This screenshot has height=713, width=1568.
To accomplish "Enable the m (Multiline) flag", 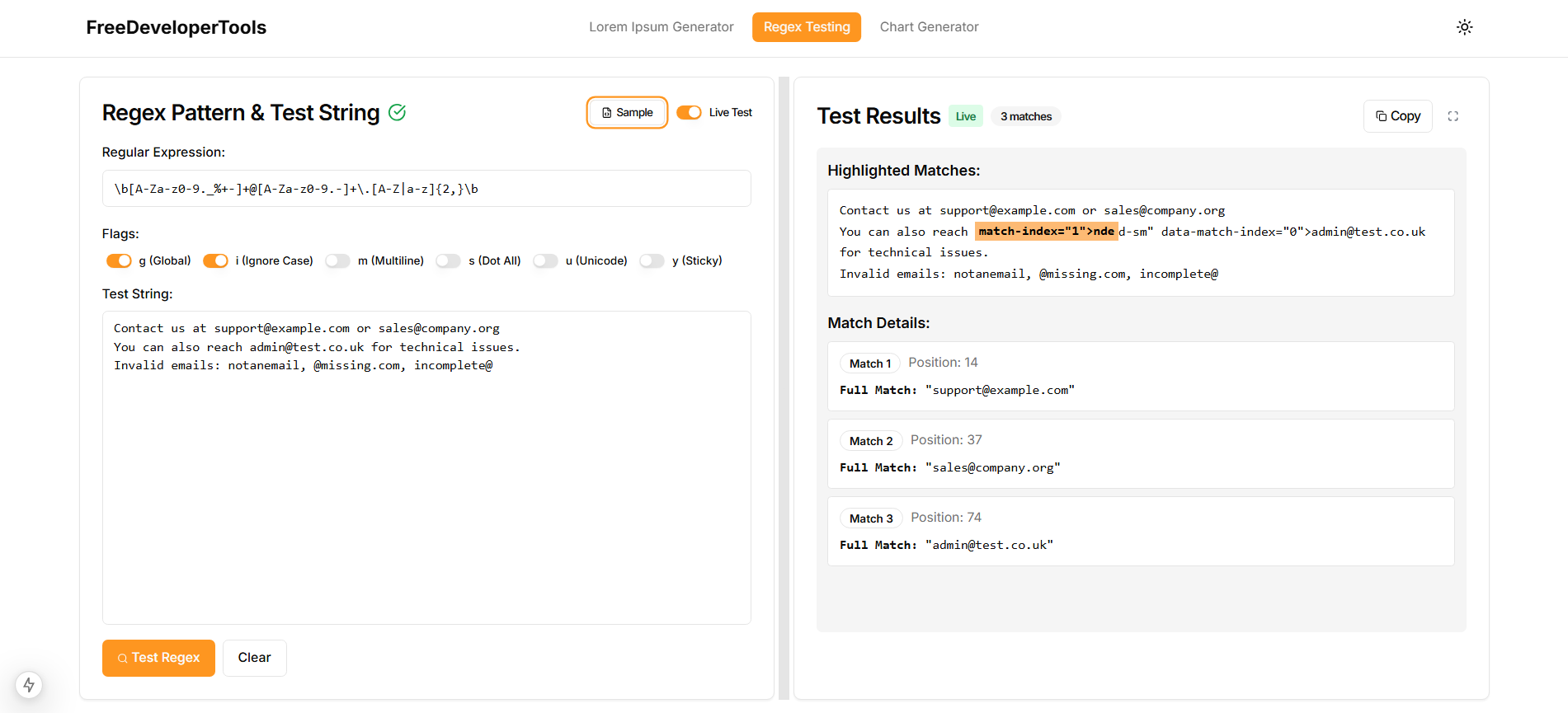I will point(337,260).
